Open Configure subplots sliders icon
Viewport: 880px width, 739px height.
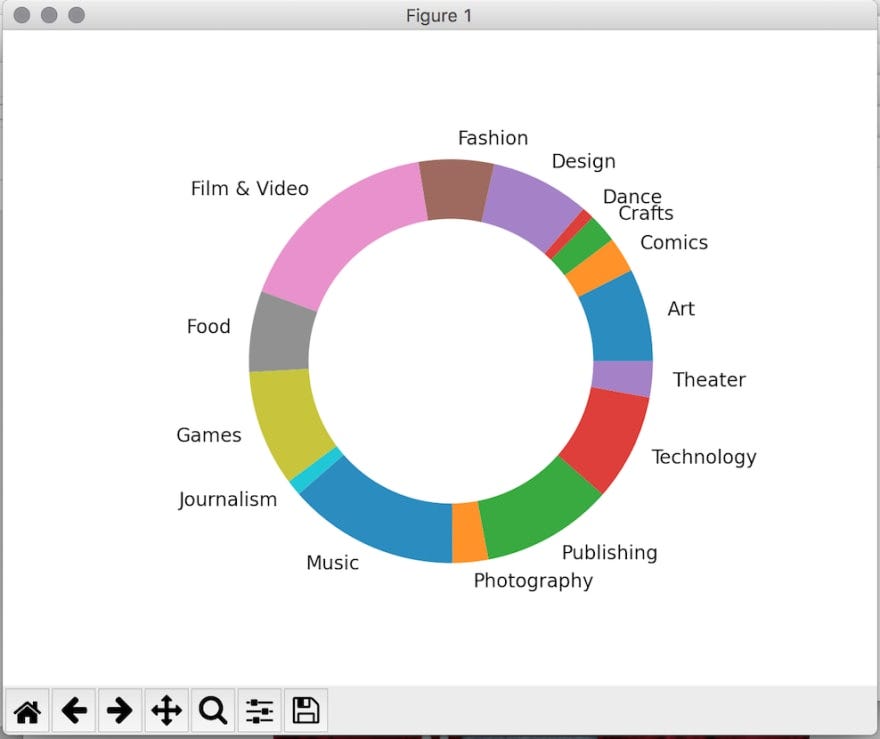tap(259, 711)
